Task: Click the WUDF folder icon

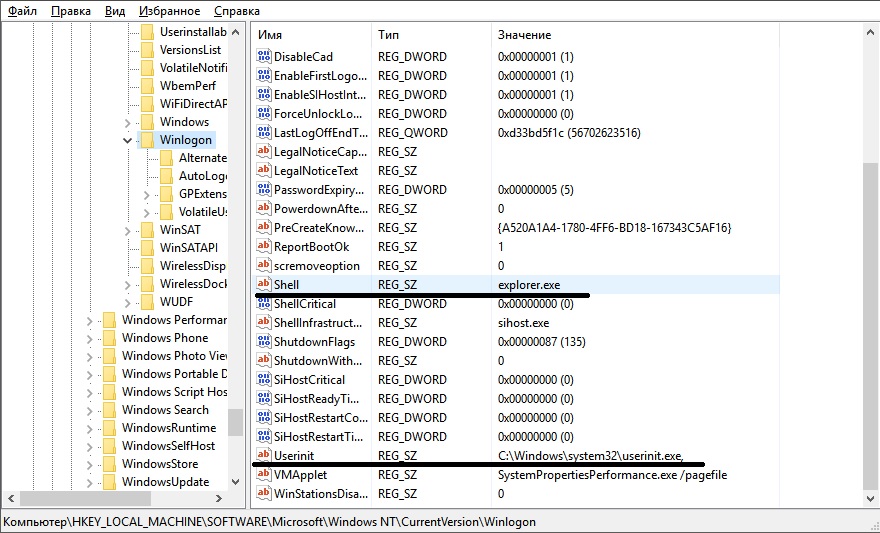Action: tap(148, 302)
